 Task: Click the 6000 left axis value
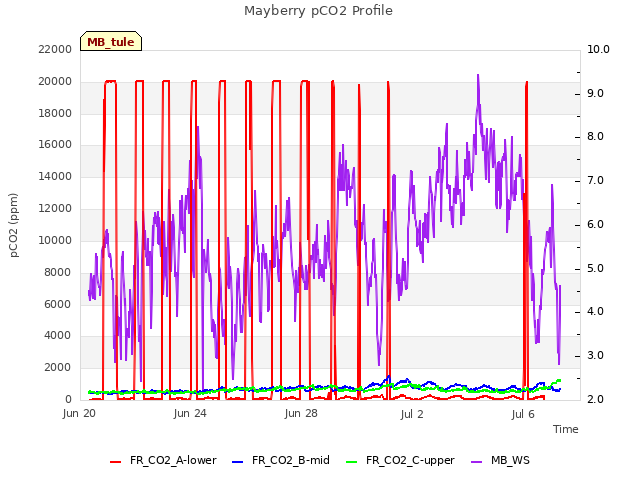tap(58, 304)
